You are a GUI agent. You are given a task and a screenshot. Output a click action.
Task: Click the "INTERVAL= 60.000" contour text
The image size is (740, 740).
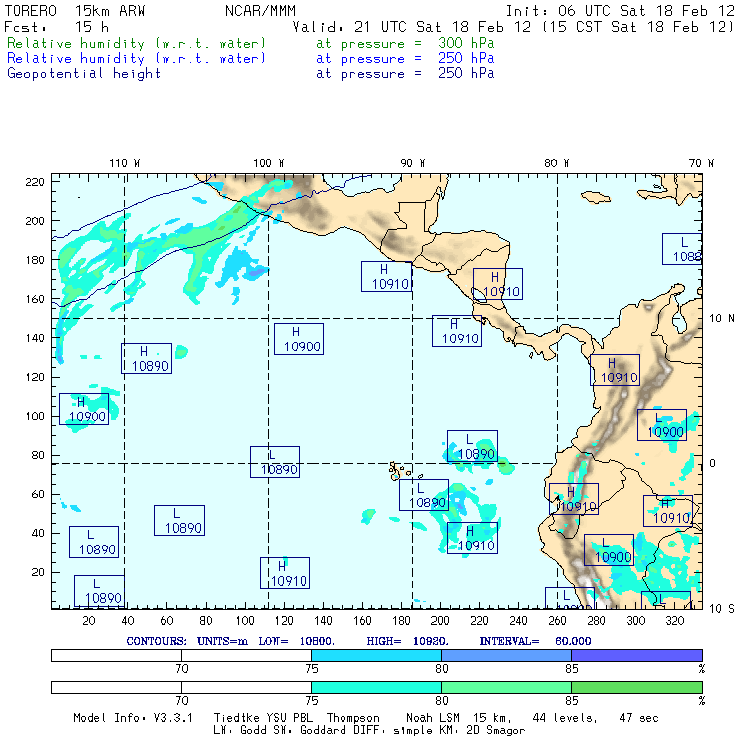point(536,641)
